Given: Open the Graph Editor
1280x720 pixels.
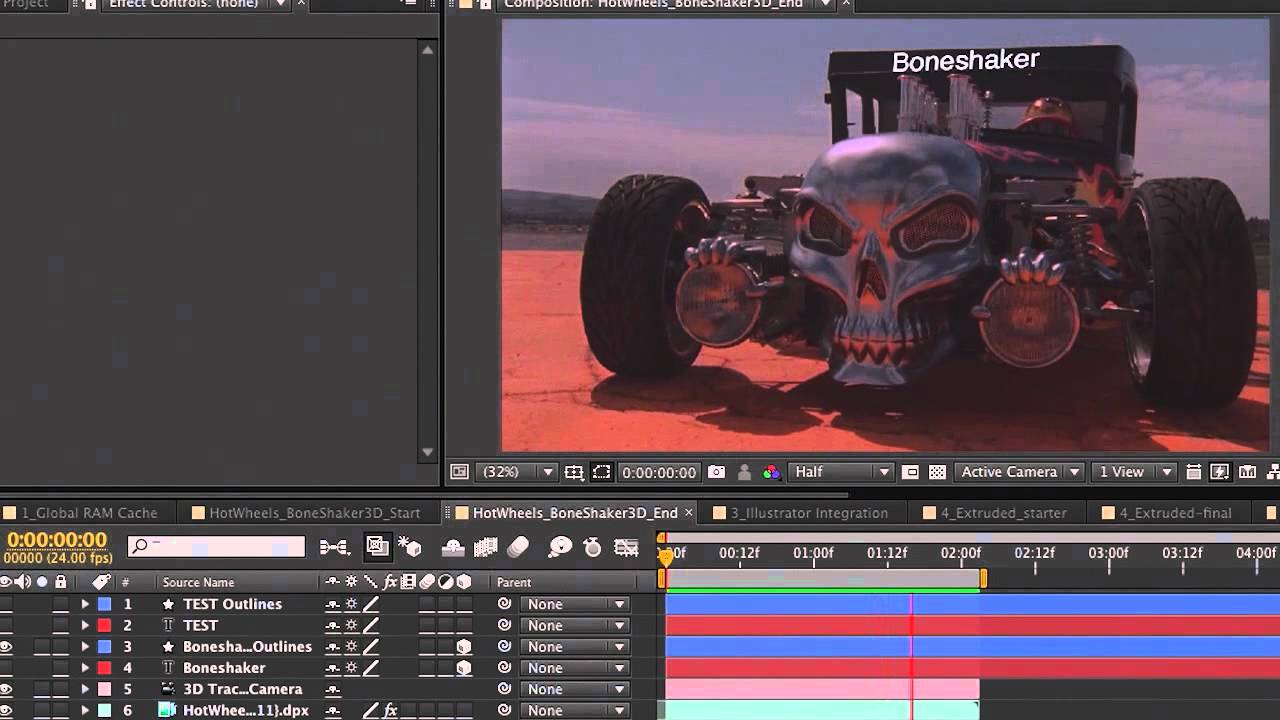Looking at the screenshot, I should (627, 547).
